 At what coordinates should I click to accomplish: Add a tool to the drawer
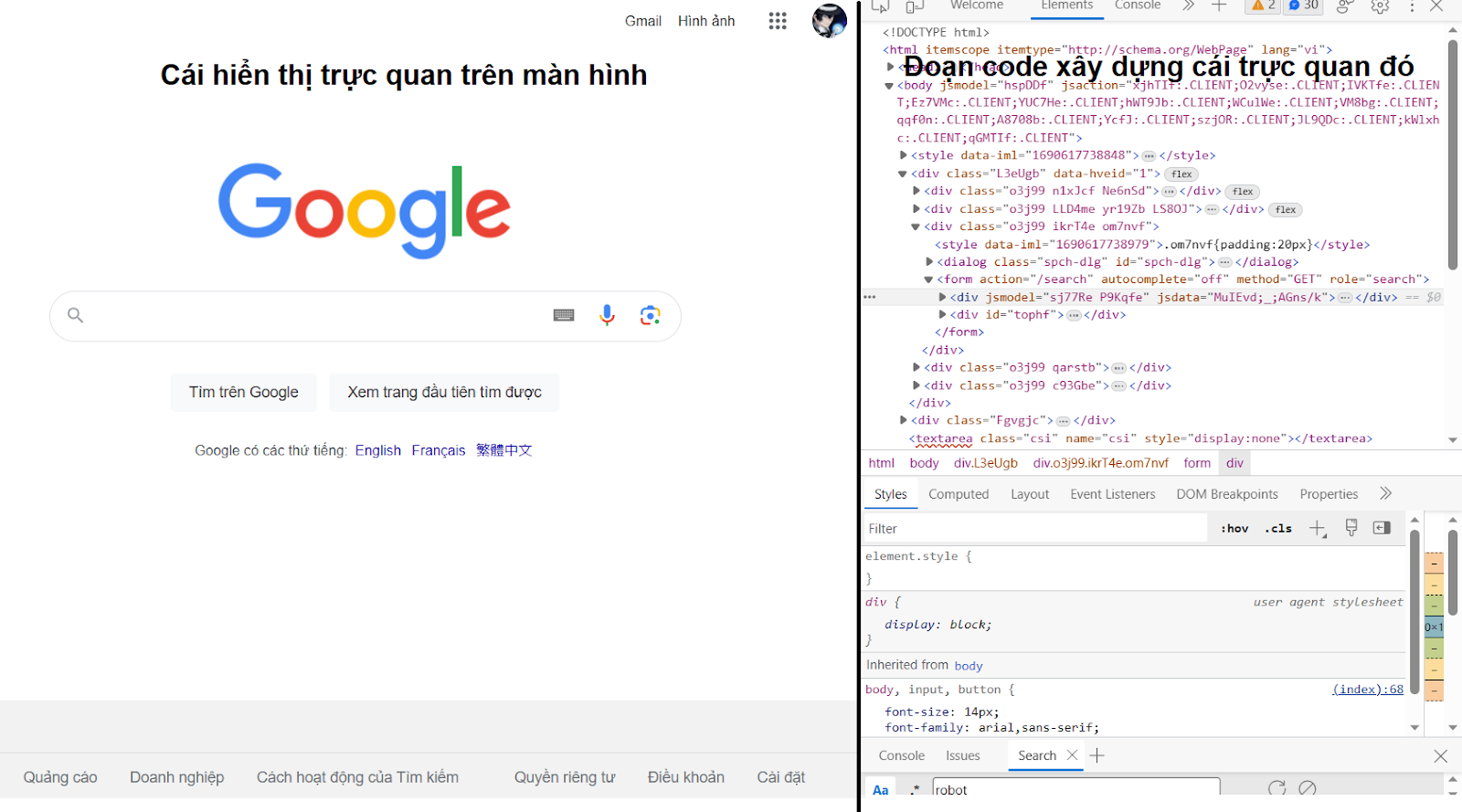(x=1097, y=755)
